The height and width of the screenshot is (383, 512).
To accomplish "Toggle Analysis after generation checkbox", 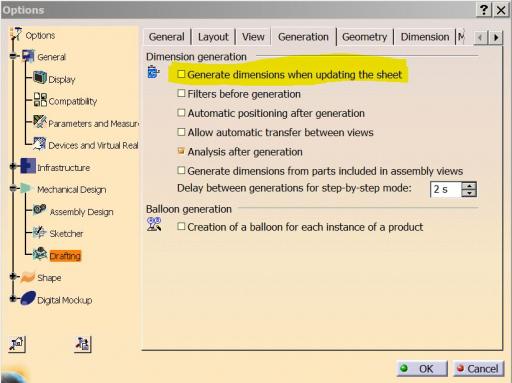I will tap(181, 151).
